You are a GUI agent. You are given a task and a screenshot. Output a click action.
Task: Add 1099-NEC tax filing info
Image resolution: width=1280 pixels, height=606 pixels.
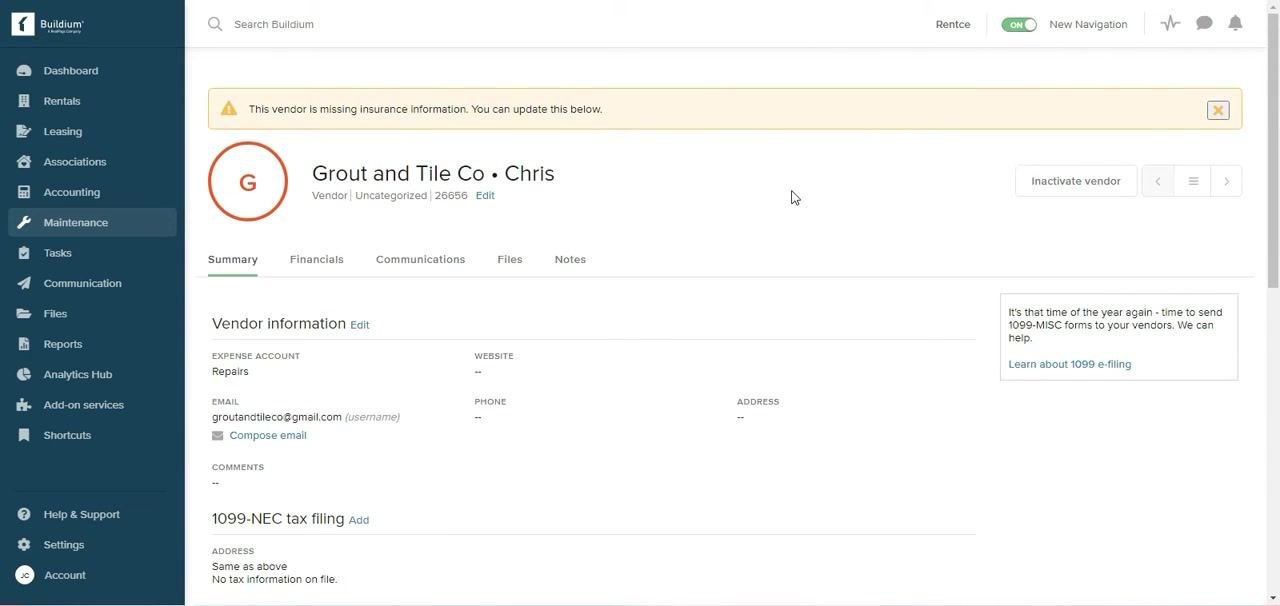point(359,520)
